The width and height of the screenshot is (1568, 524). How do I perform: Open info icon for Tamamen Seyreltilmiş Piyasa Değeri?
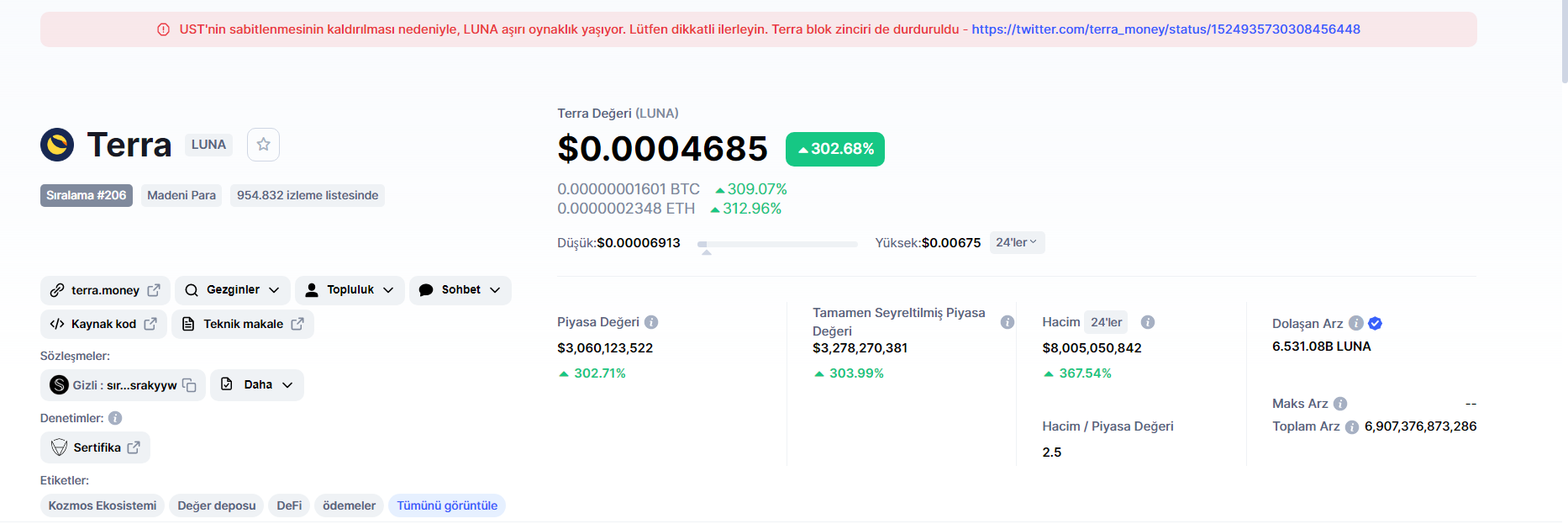coord(1007,322)
